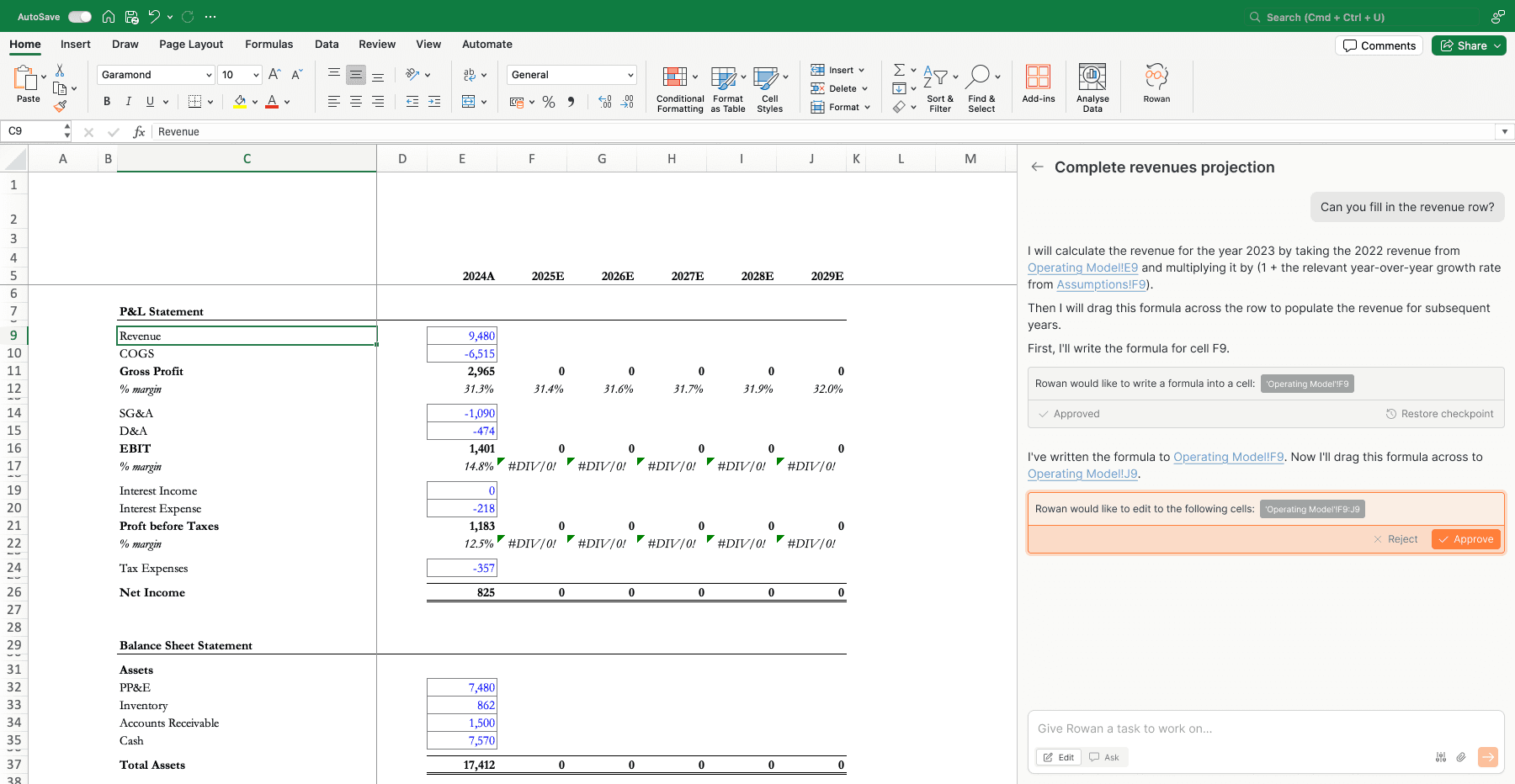Image resolution: width=1515 pixels, height=784 pixels.
Task: Go back from Complete revenues projection
Action: tap(1038, 167)
